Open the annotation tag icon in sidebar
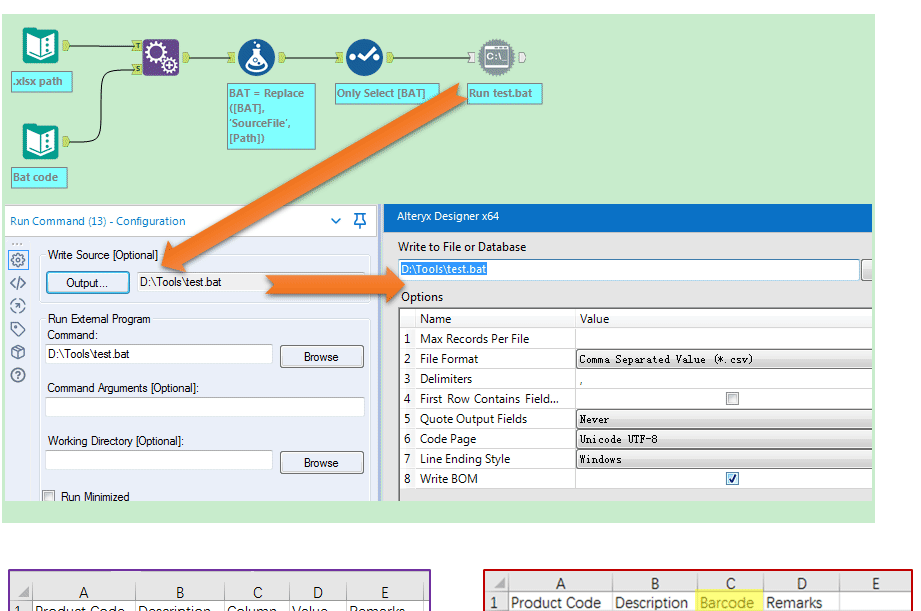921x611 pixels. pos(18,329)
